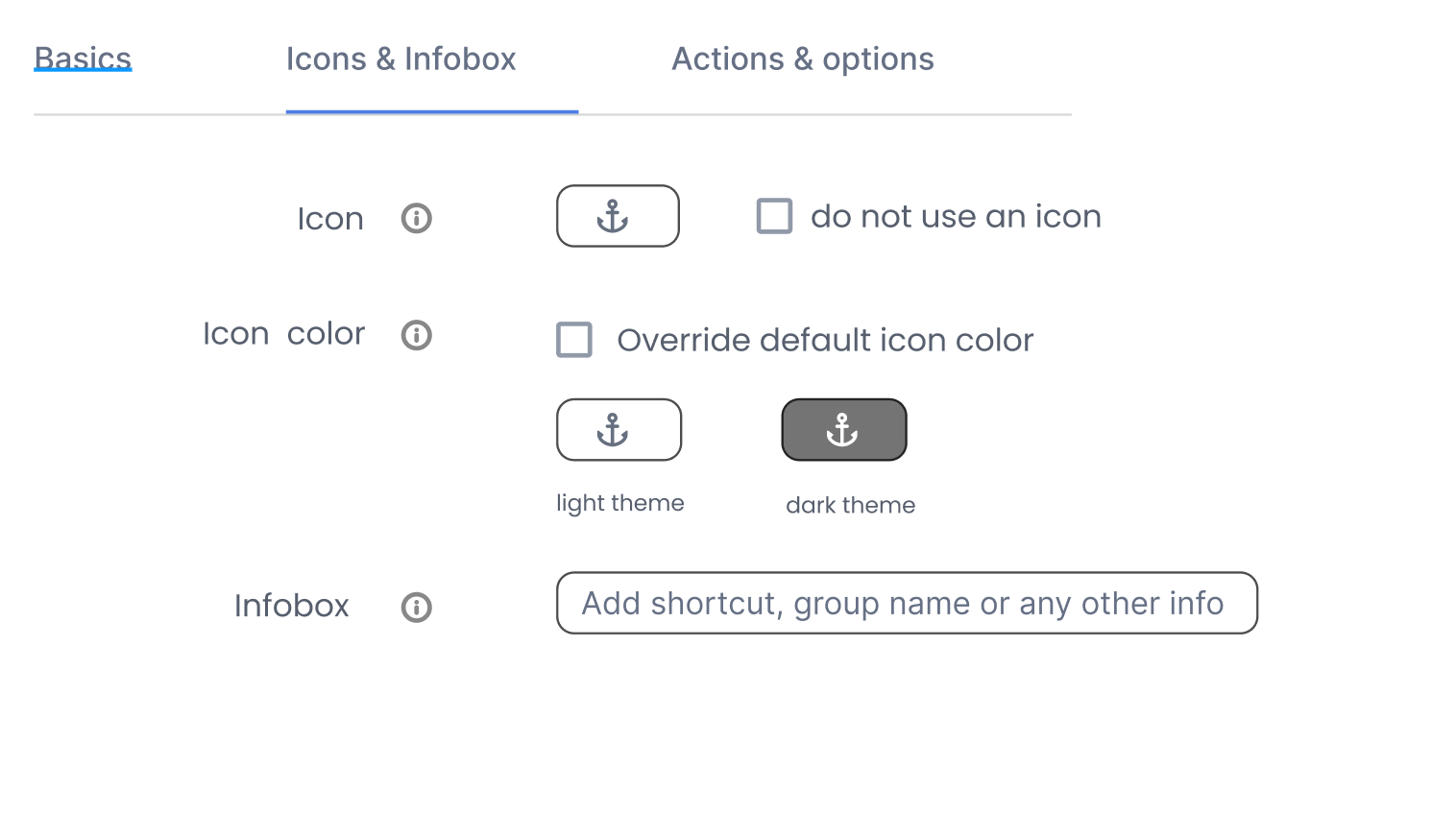Click the 'Override default icon color' label text

[824, 341]
